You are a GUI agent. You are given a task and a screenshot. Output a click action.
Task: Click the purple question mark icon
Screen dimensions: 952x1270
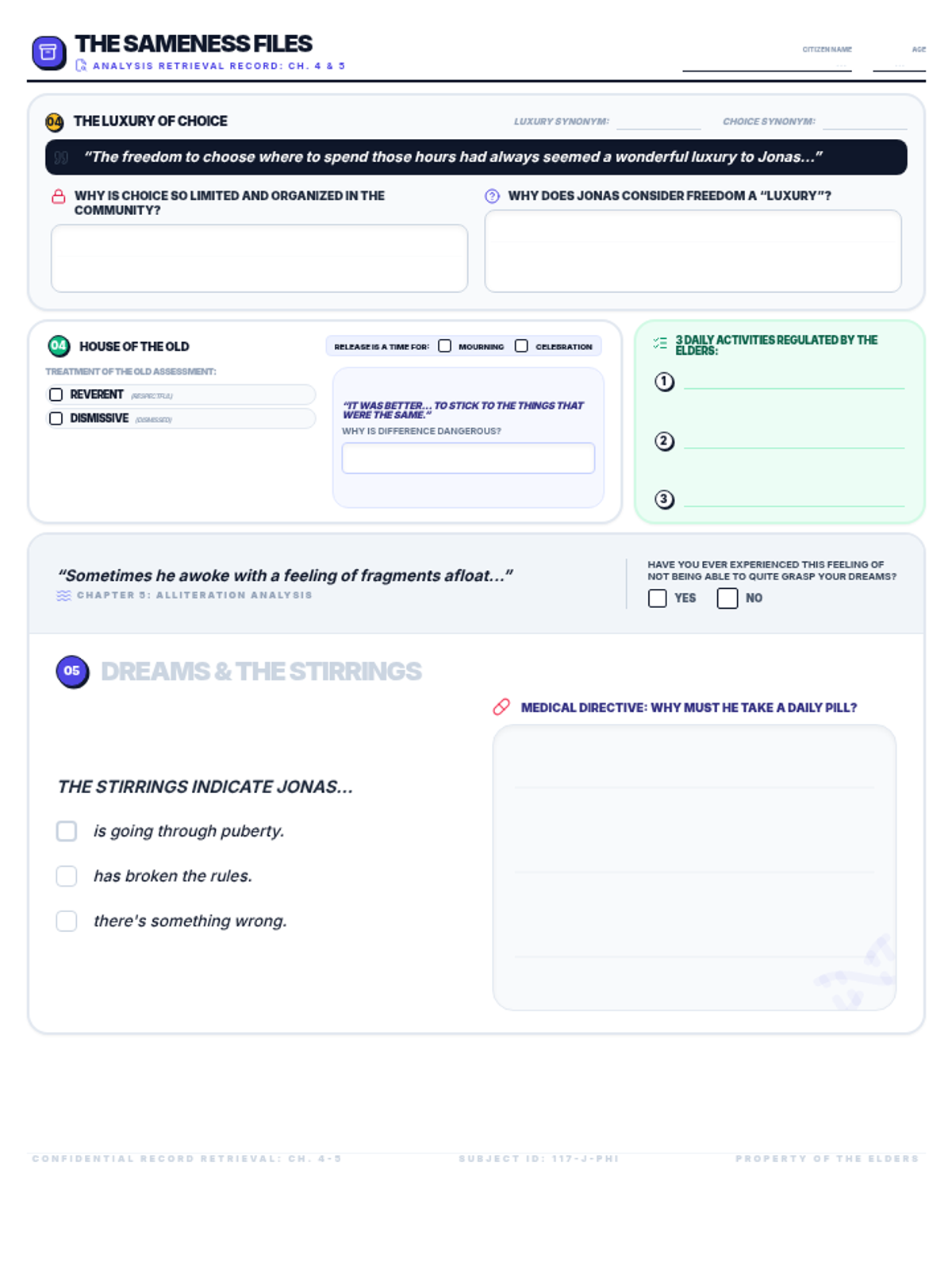(x=492, y=196)
